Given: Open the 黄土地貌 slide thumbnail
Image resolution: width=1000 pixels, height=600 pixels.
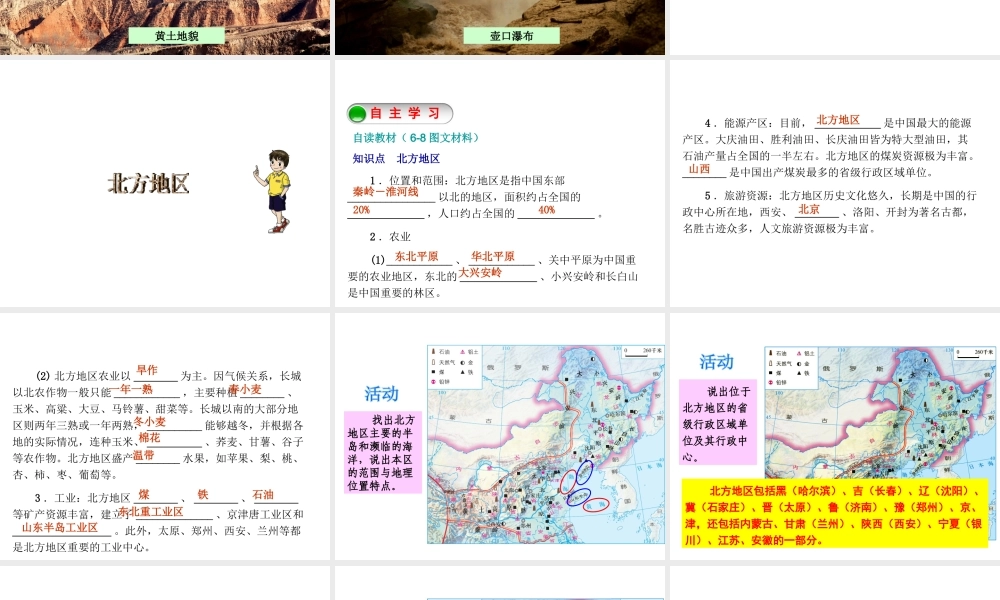Looking at the screenshot, I should pos(165,27).
